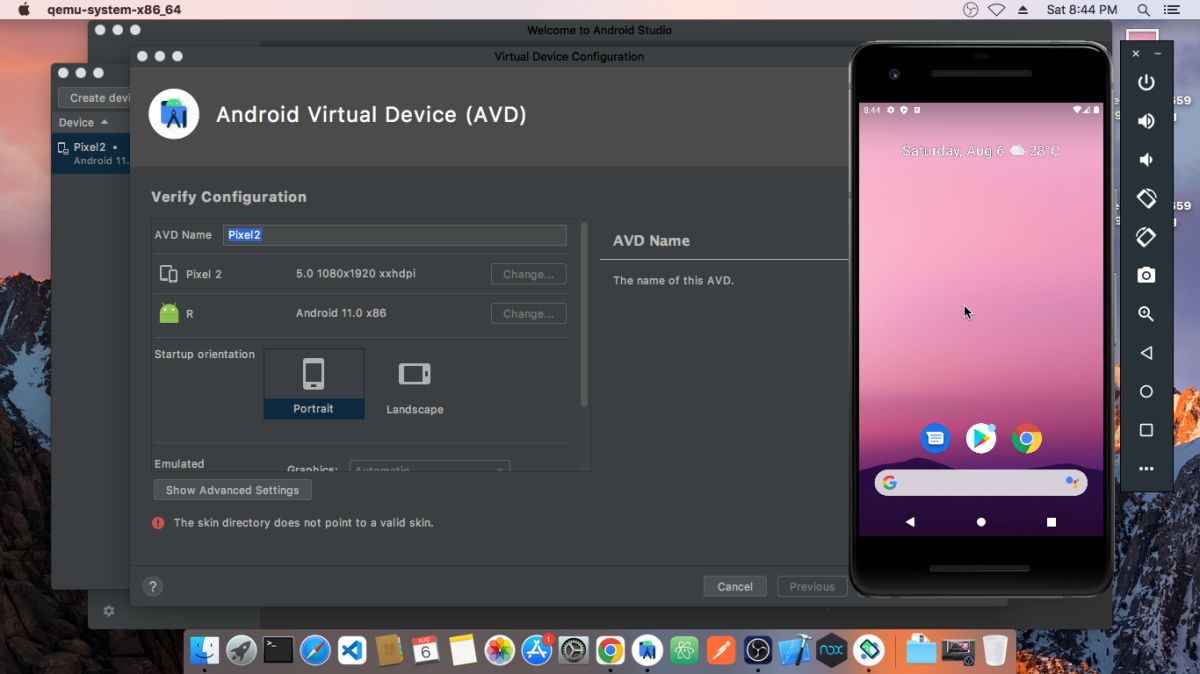
Task: Open Postman from the dock
Action: pos(721,650)
